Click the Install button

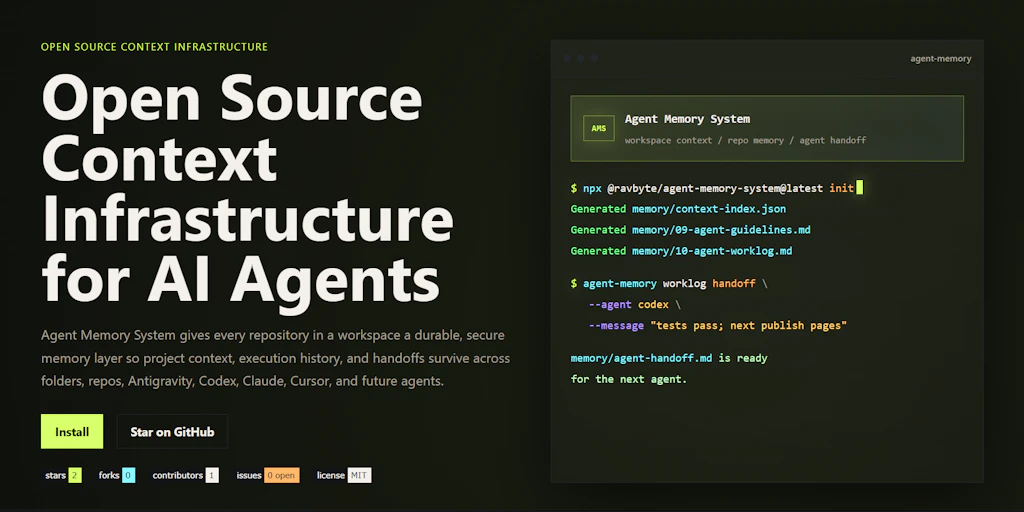(x=72, y=431)
